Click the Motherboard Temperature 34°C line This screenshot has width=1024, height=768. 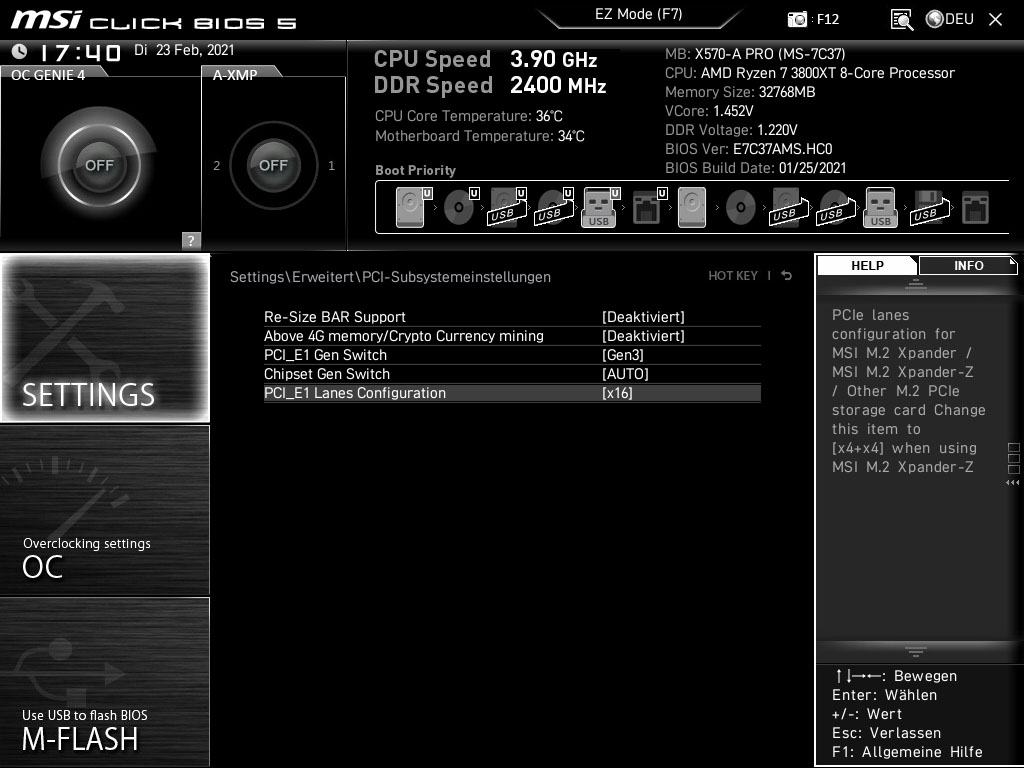[x=479, y=136]
